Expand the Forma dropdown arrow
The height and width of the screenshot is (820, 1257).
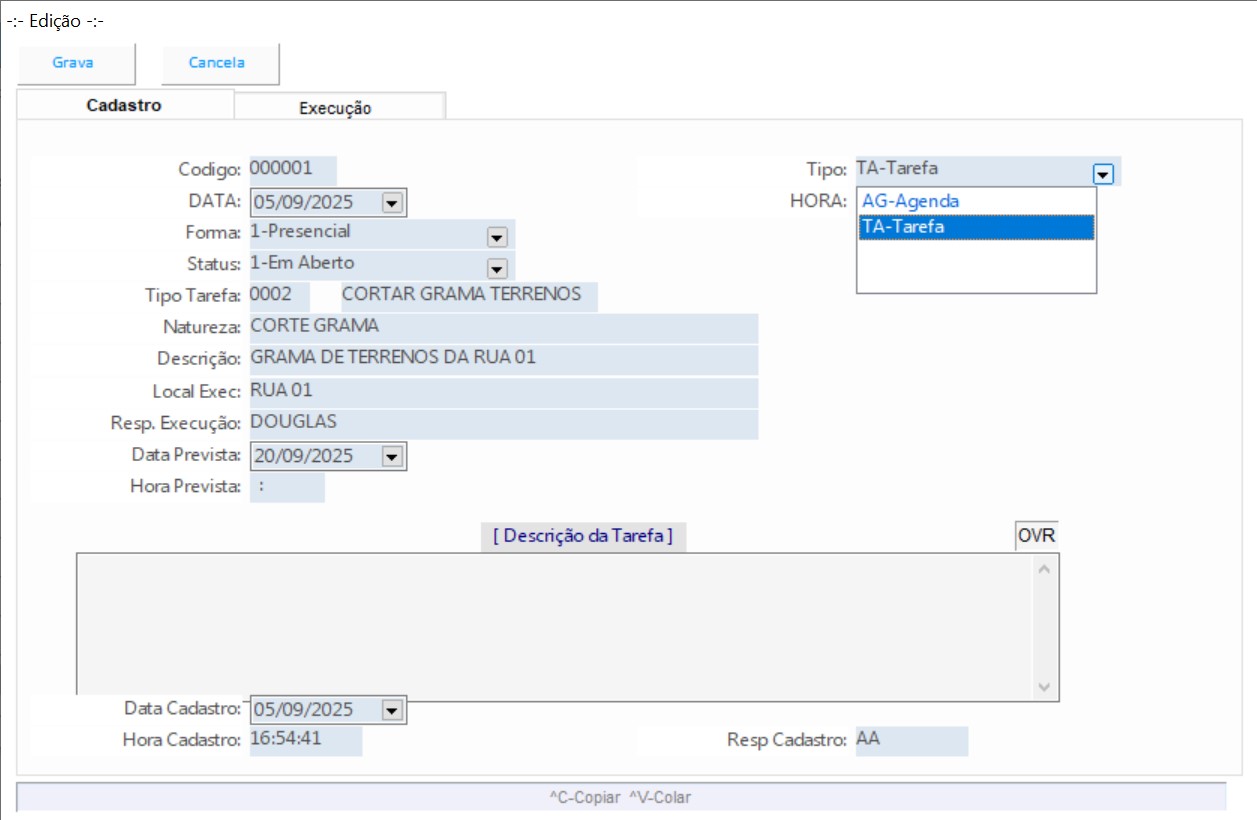coord(496,237)
